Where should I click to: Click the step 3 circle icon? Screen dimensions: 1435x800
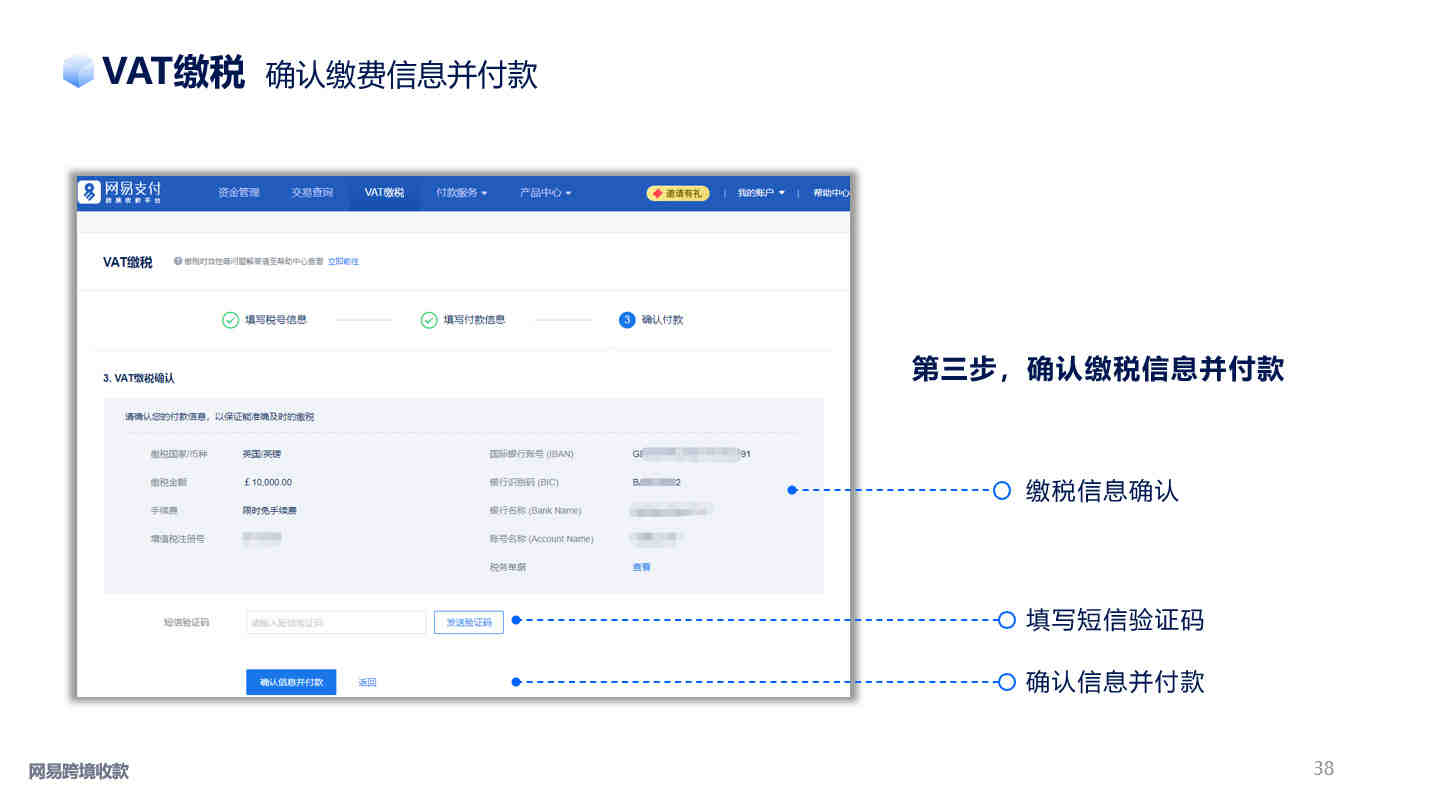click(627, 320)
